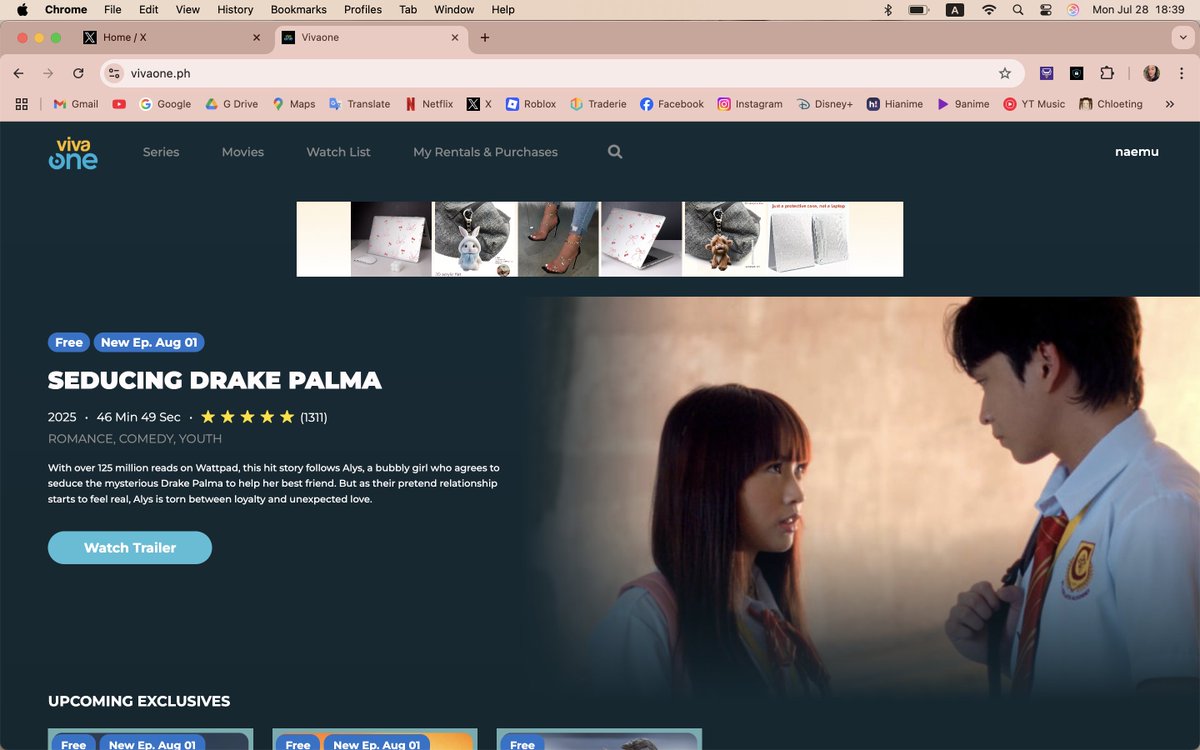Click the Watch Trailer button
Image resolution: width=1200 pixels, height=750 pixels.
tap(129, 547)
